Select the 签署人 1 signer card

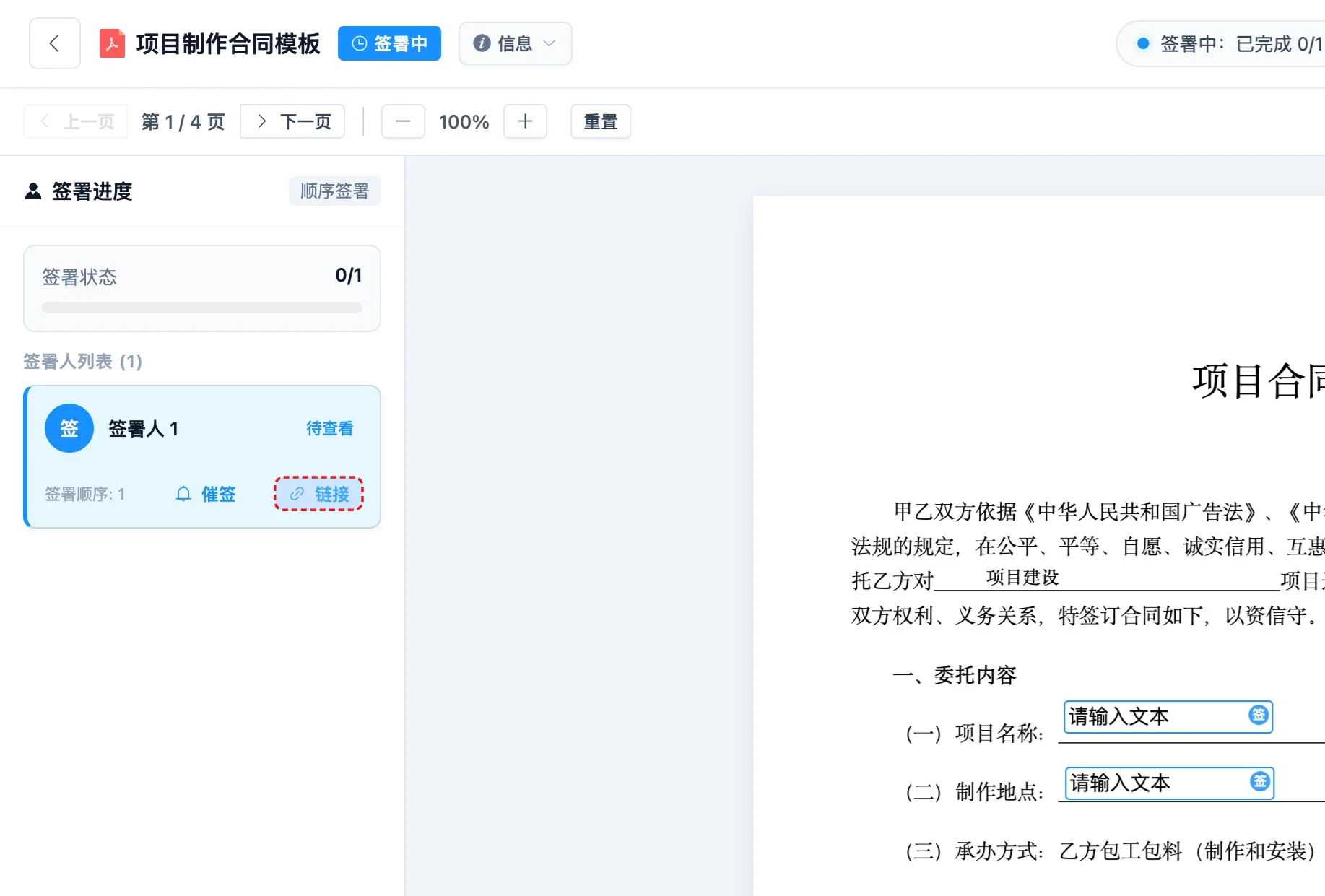[202, 456]
